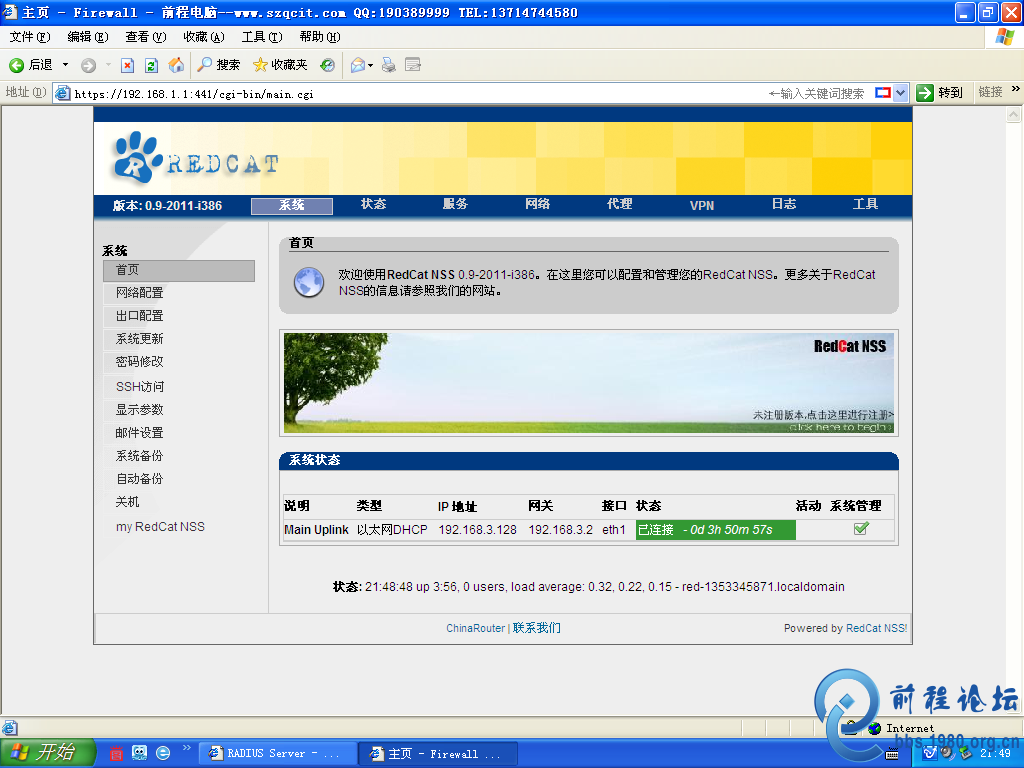Open the Mail button dropdown arrow

[371, 65]
